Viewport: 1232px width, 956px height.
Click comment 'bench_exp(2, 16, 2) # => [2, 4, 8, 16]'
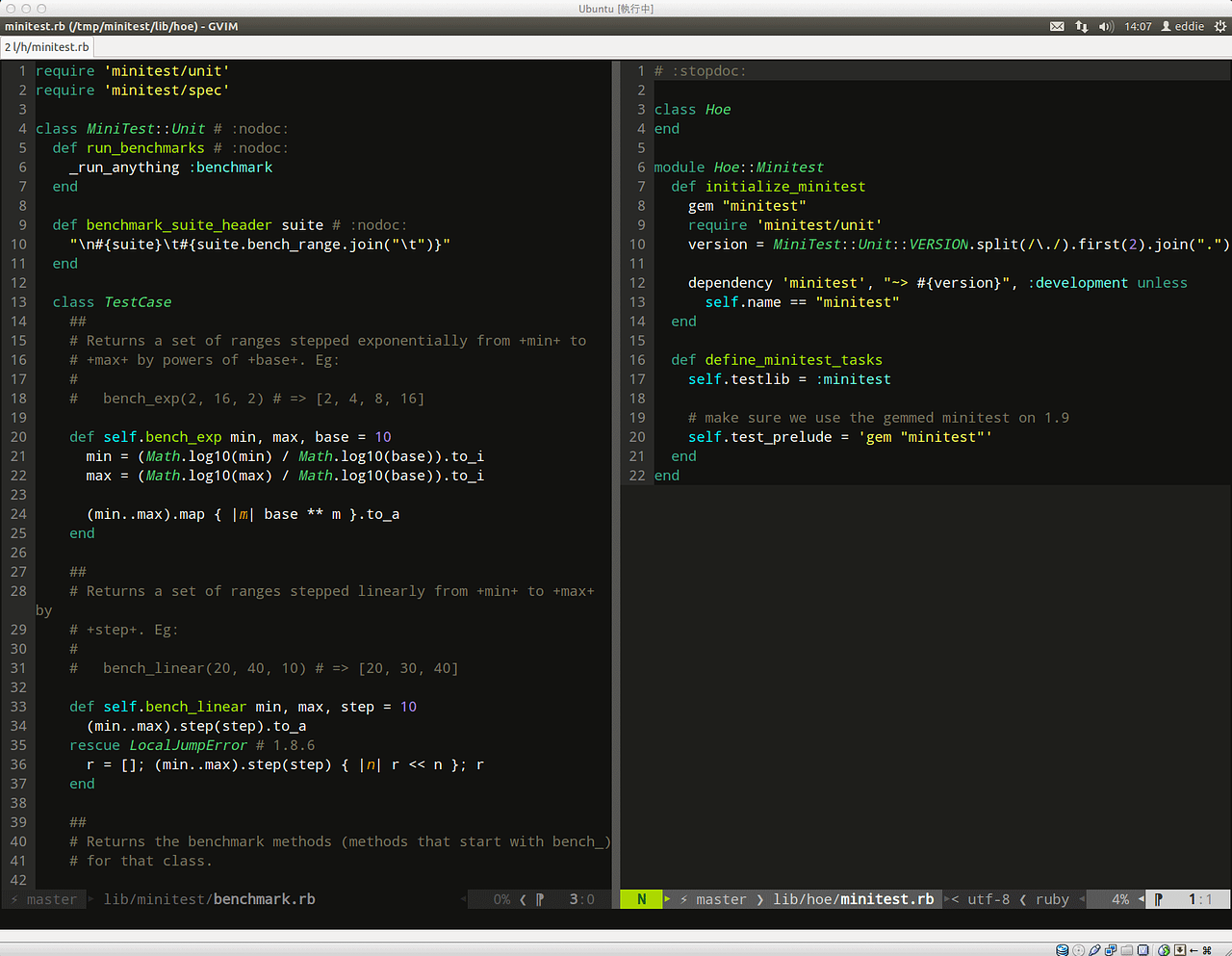(264, 399)
